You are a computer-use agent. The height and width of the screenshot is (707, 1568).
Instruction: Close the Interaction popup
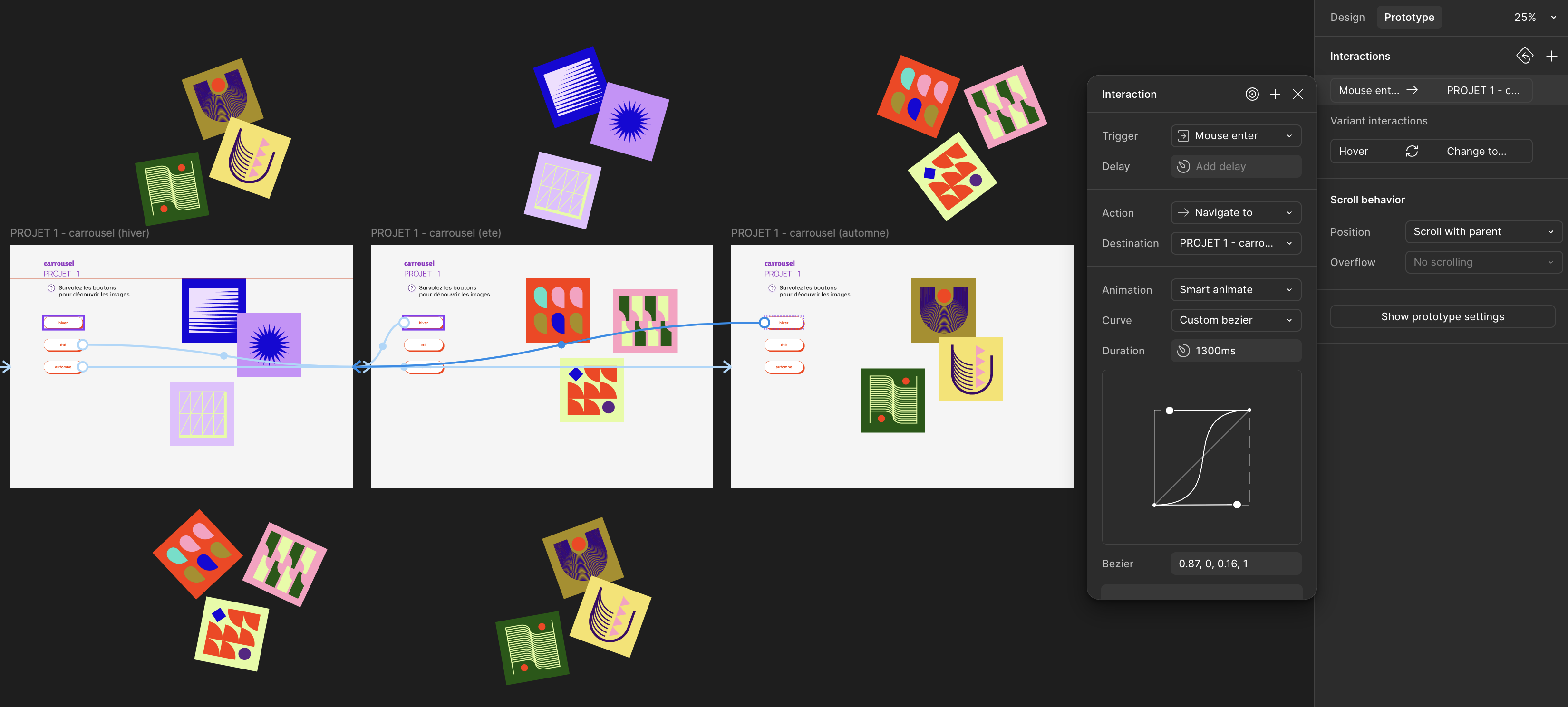pos(1298,94)
